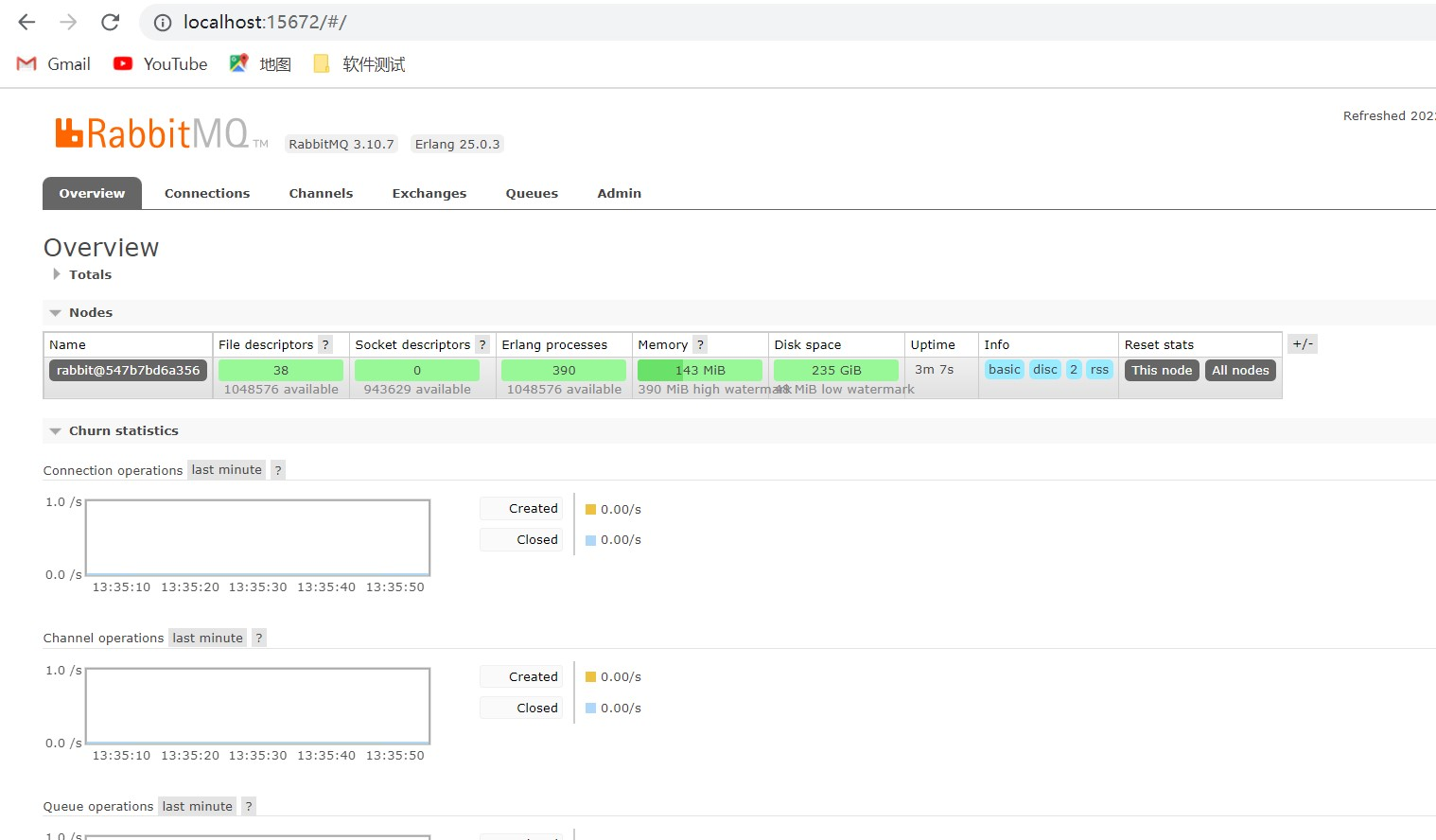Click the Disk space bar 235 GiB
This screenshot has height=840, width=1436.
point(836,370)
